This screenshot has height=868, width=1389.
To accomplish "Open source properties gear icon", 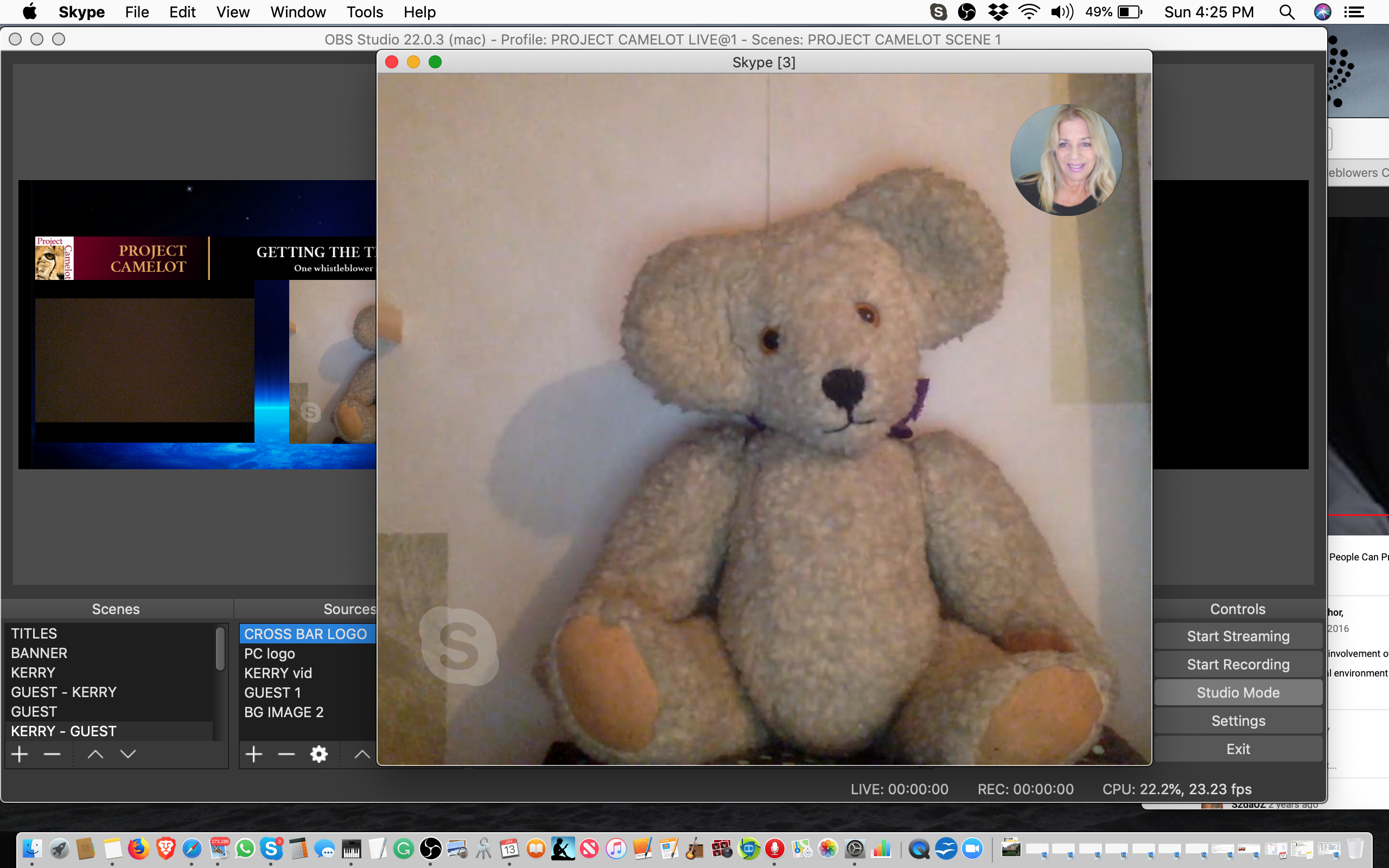I will tap(318, 754).
